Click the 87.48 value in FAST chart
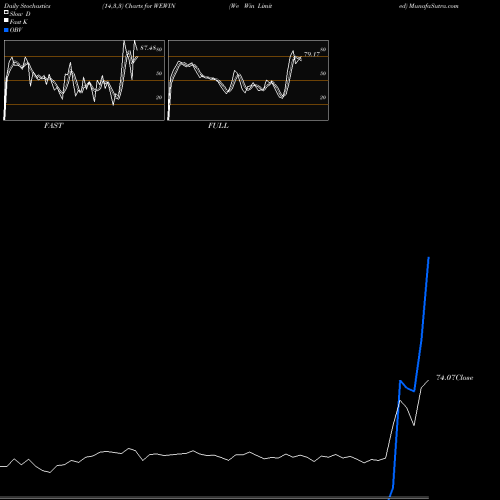This screenshot has height=500, width=500. pos(148,48)
